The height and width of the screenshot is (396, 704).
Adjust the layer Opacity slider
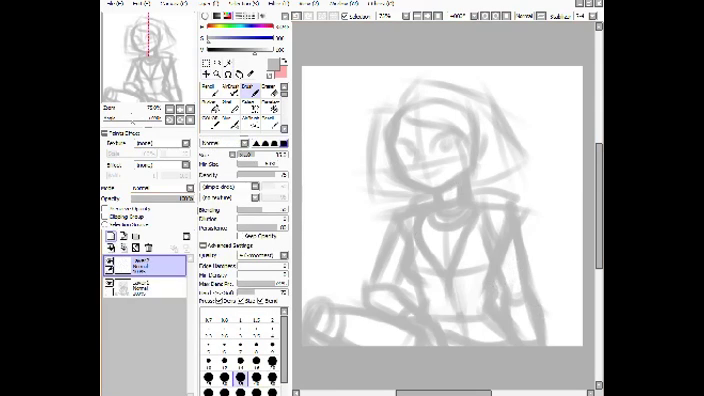pyautogui.click(x=163, y=198)
